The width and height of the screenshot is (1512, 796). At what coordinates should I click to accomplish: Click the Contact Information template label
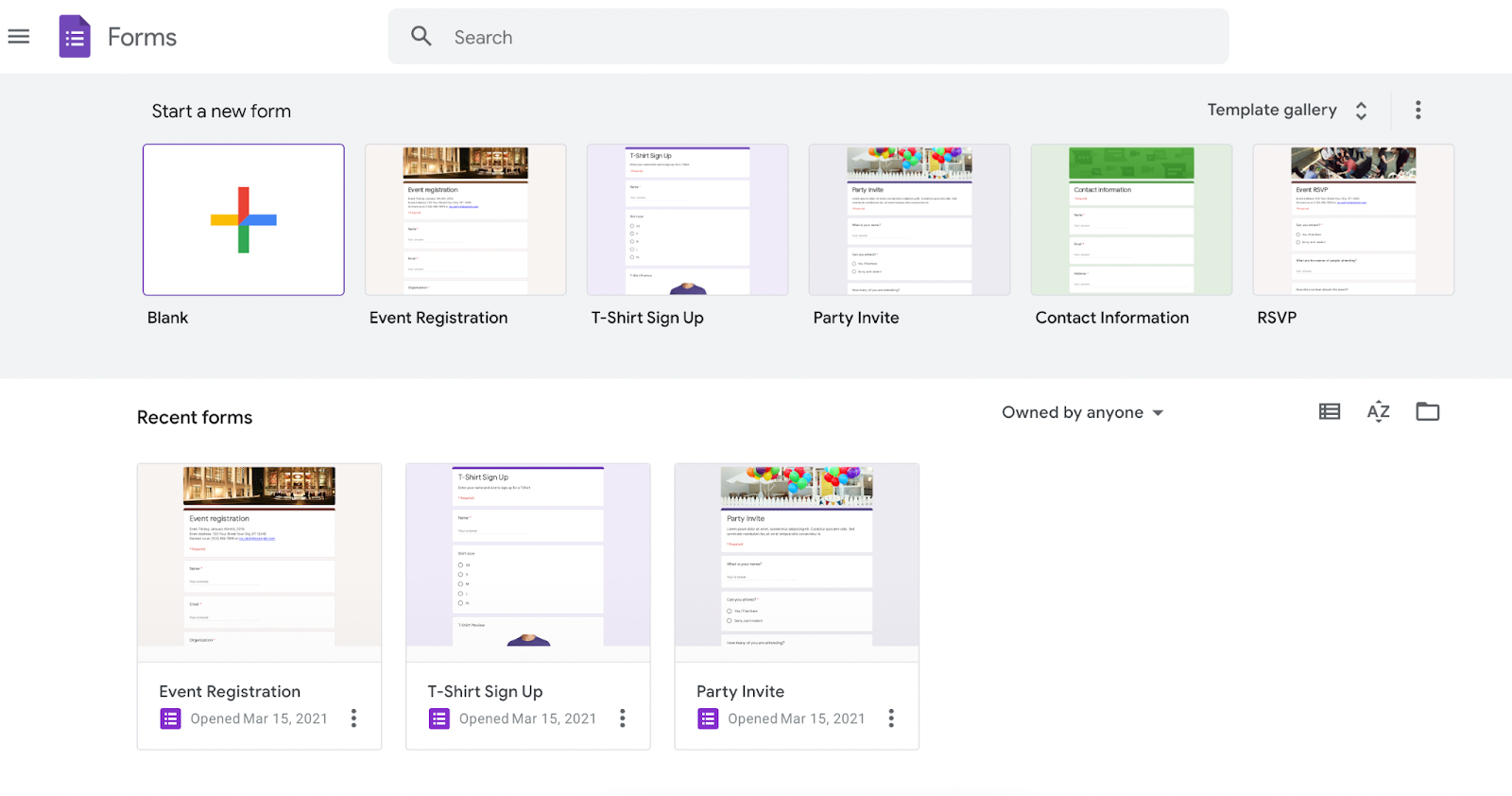tap(1112, 318)
